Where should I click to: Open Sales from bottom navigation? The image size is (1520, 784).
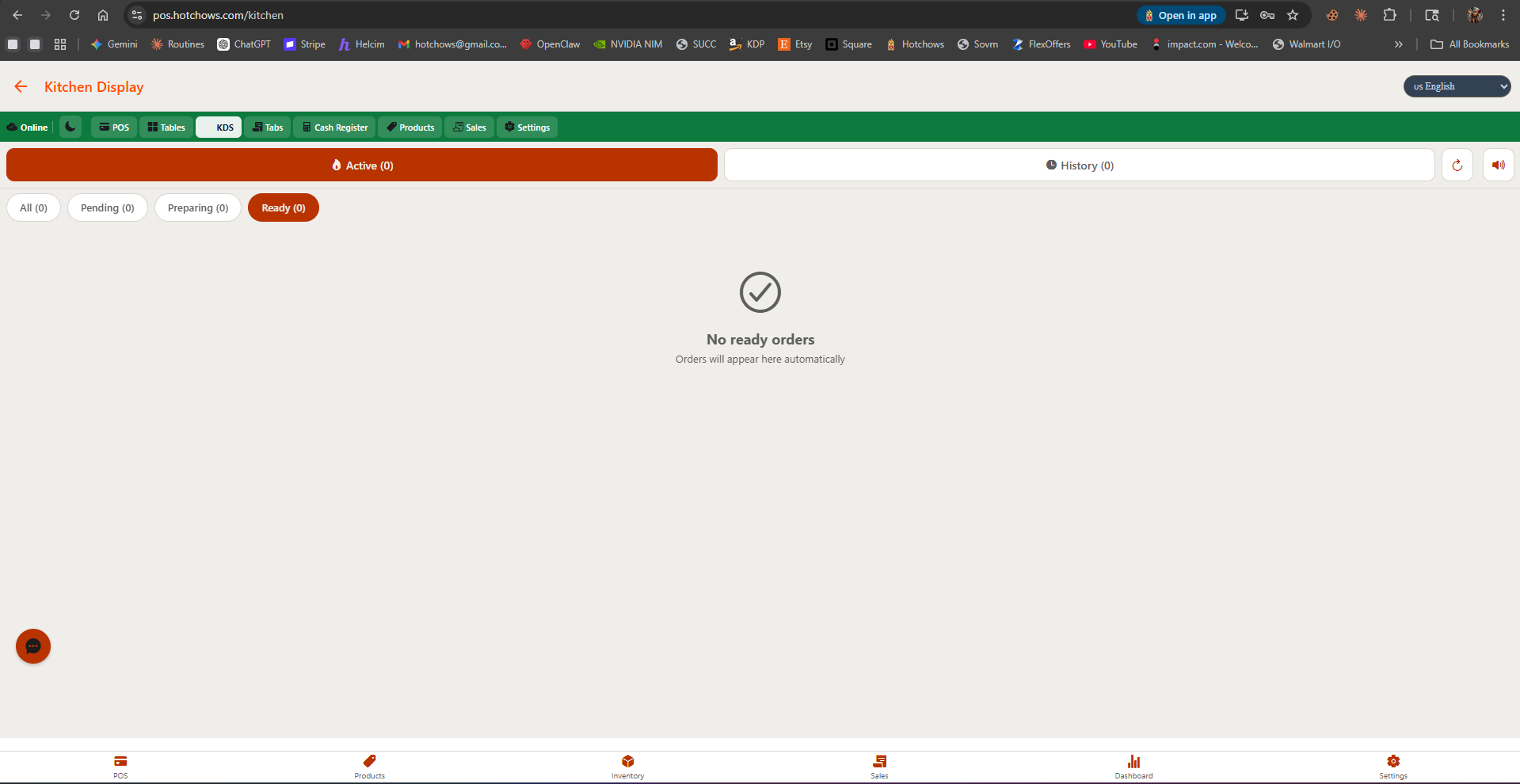[880, 767]
